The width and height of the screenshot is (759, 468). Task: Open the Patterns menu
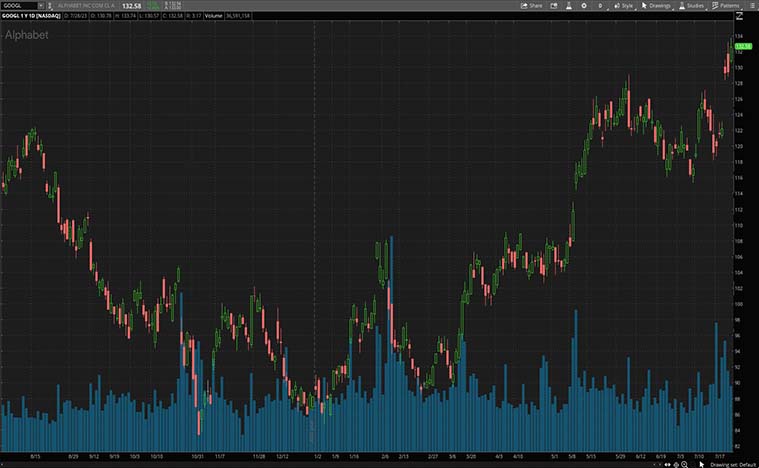coord(726,6)
